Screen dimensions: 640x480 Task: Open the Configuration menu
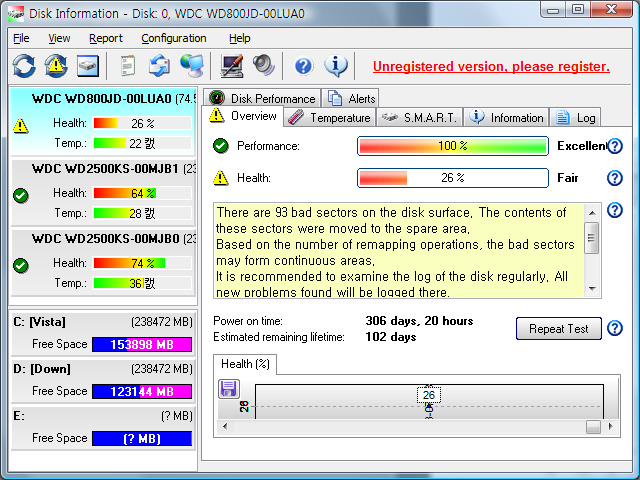click(174, 38)
